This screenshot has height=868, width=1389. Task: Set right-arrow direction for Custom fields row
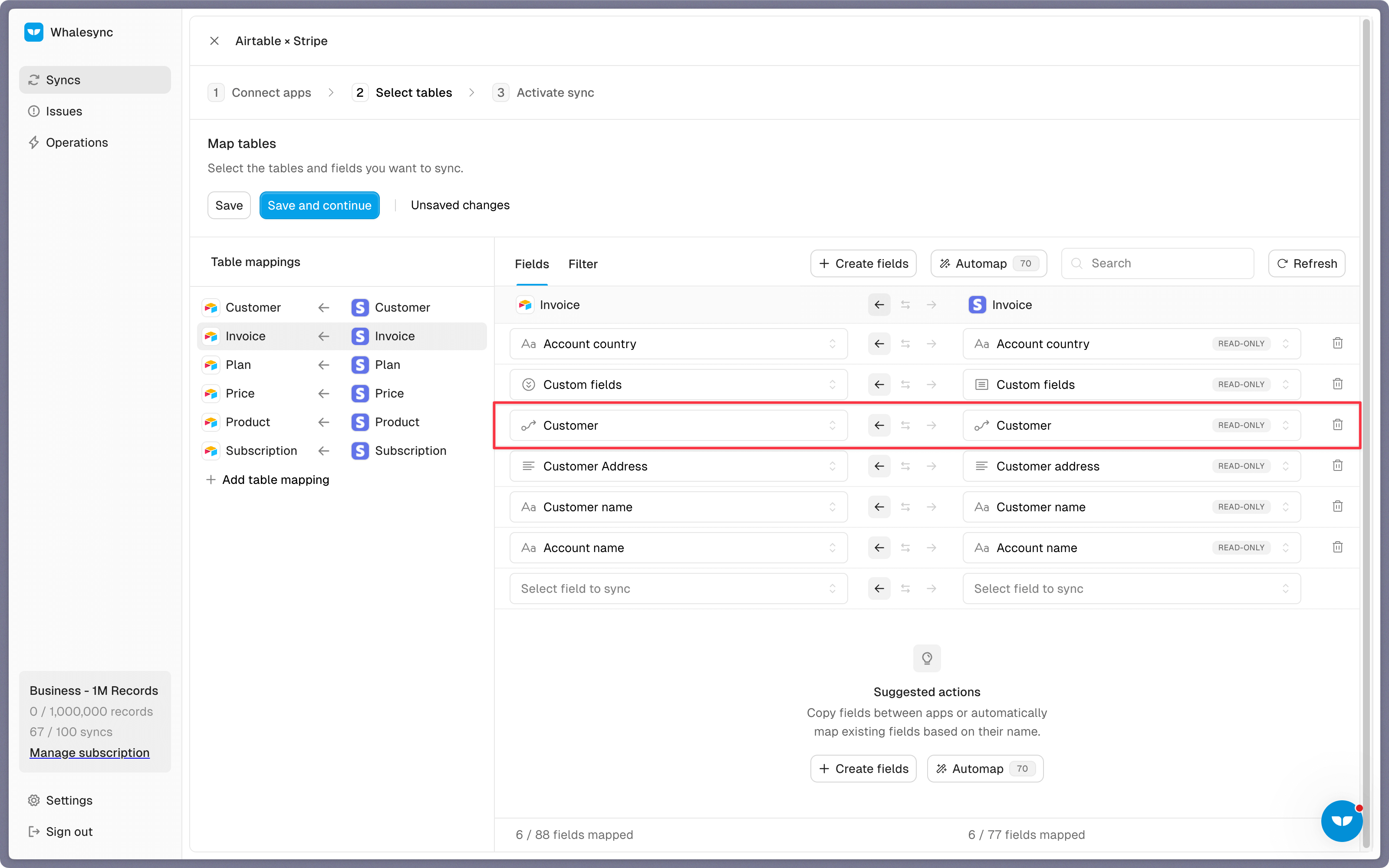coord(931,385)
